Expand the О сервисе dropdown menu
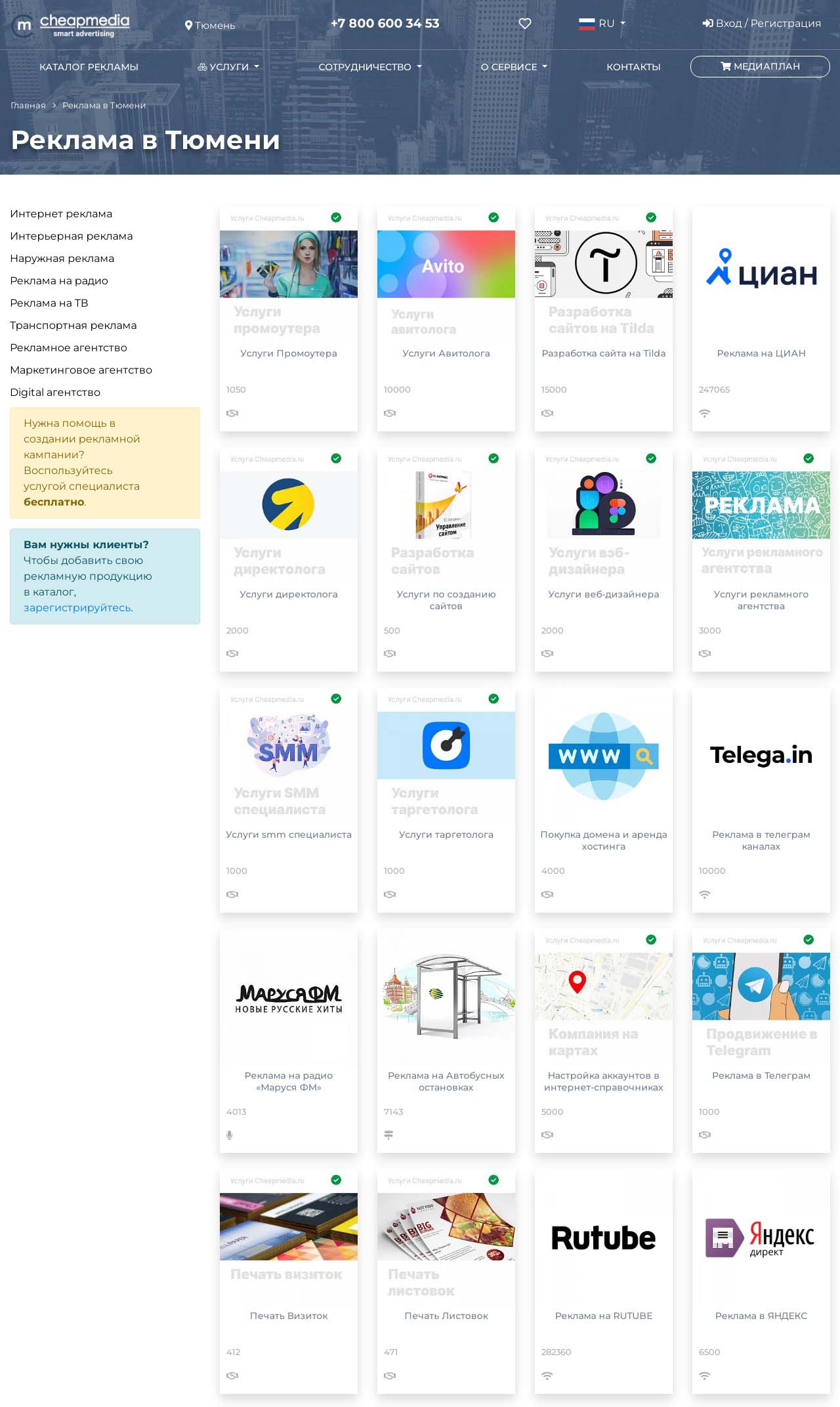 [x=514, y=67]
